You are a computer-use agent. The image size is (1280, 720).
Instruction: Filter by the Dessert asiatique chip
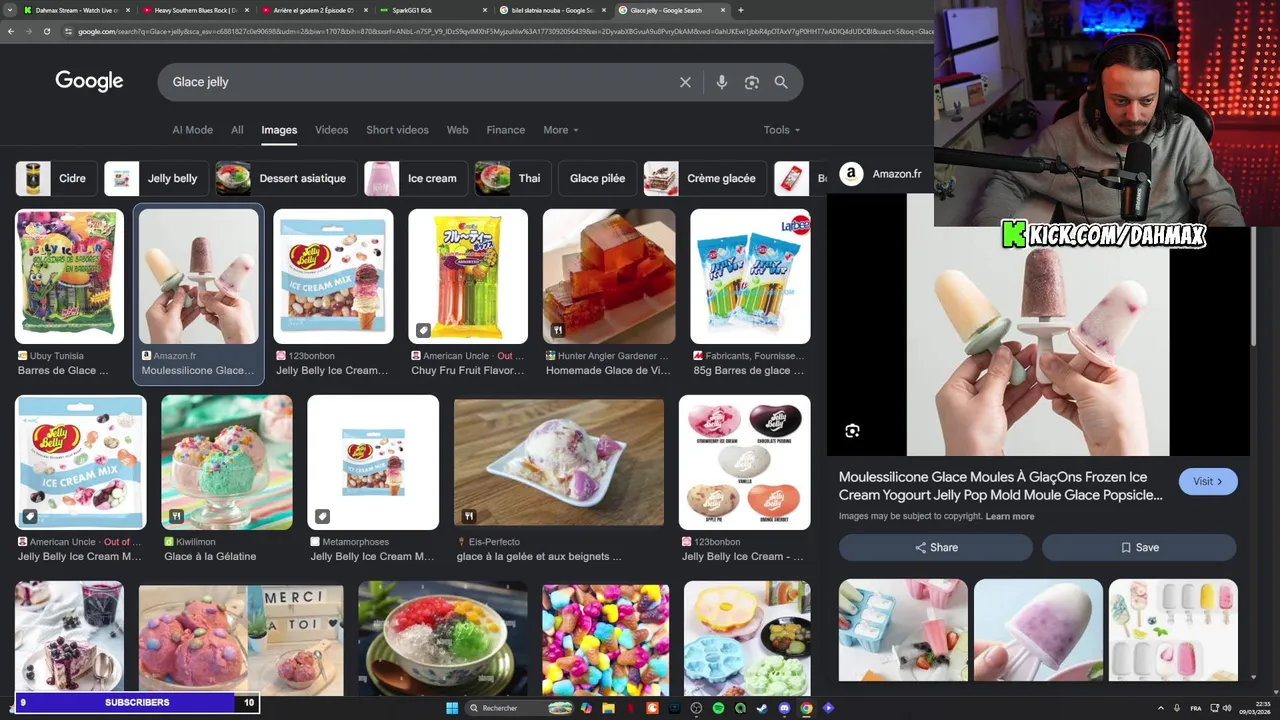point(286,178)
